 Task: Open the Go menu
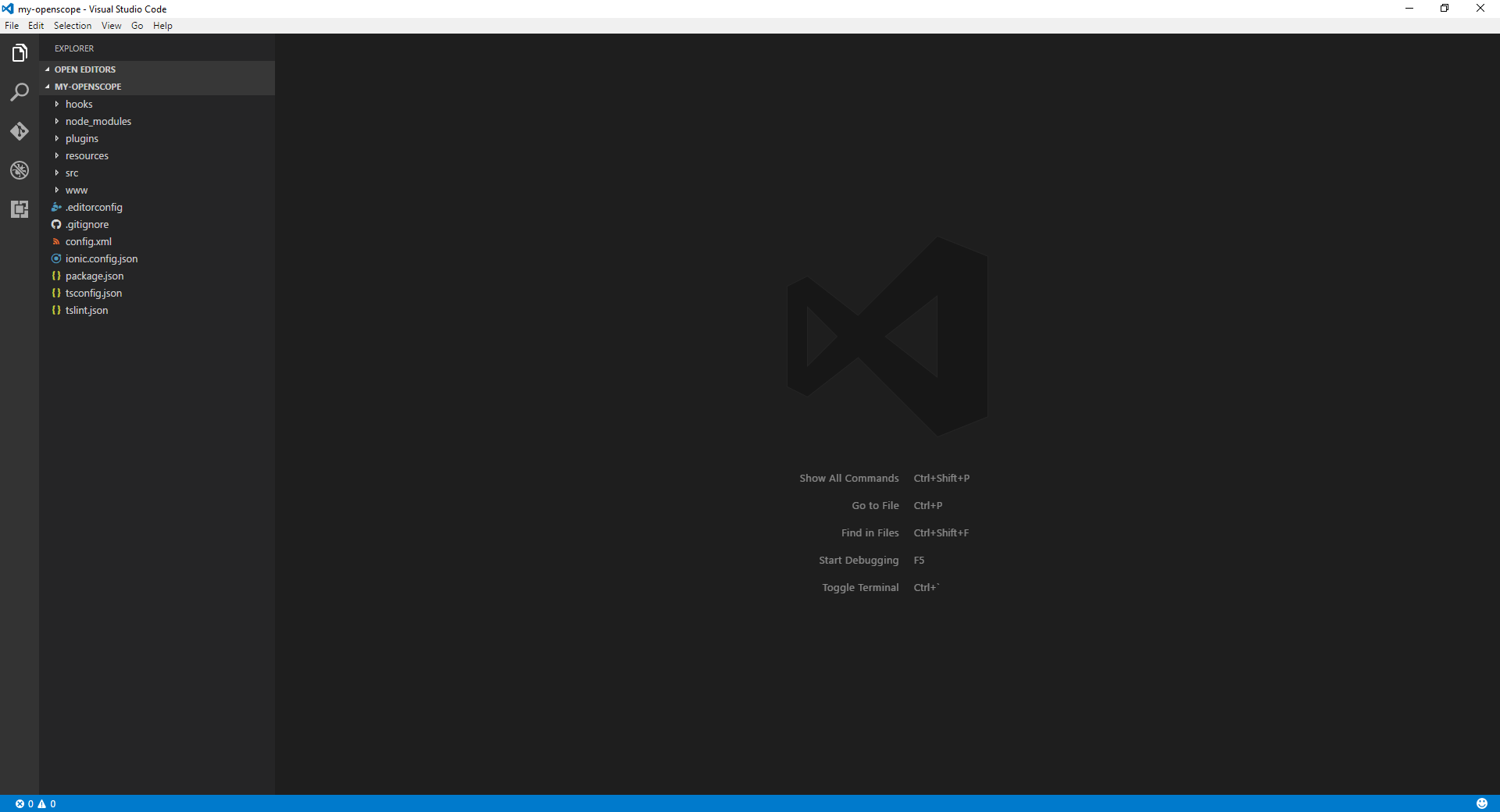click(137, 26)
